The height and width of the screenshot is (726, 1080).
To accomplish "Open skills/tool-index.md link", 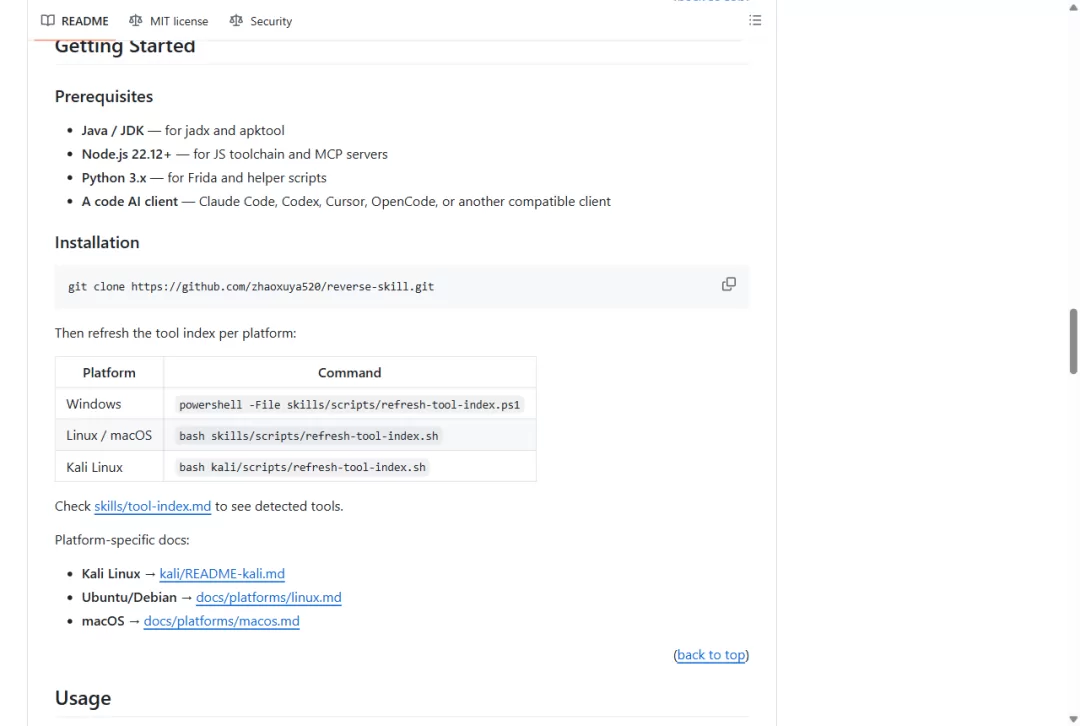I will click(x=153, y=506).
